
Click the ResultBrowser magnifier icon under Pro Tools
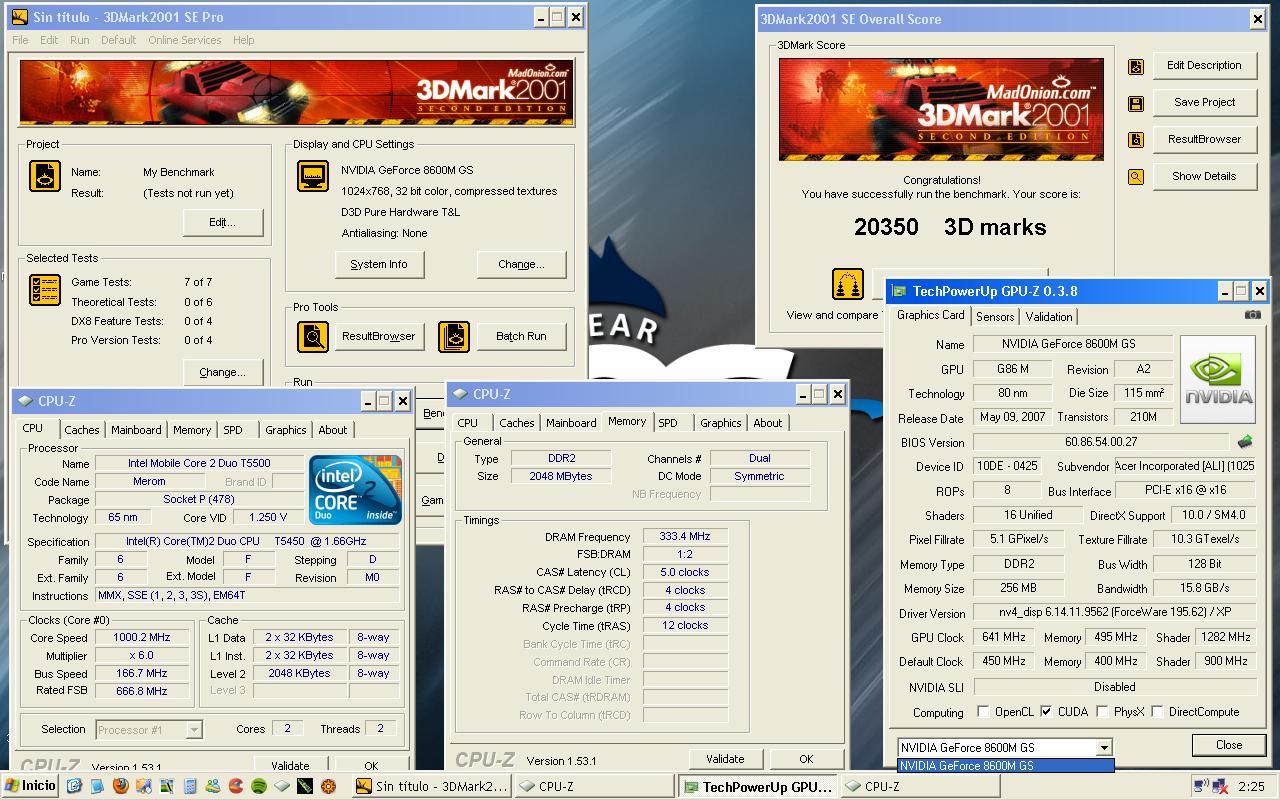point(313,337)
